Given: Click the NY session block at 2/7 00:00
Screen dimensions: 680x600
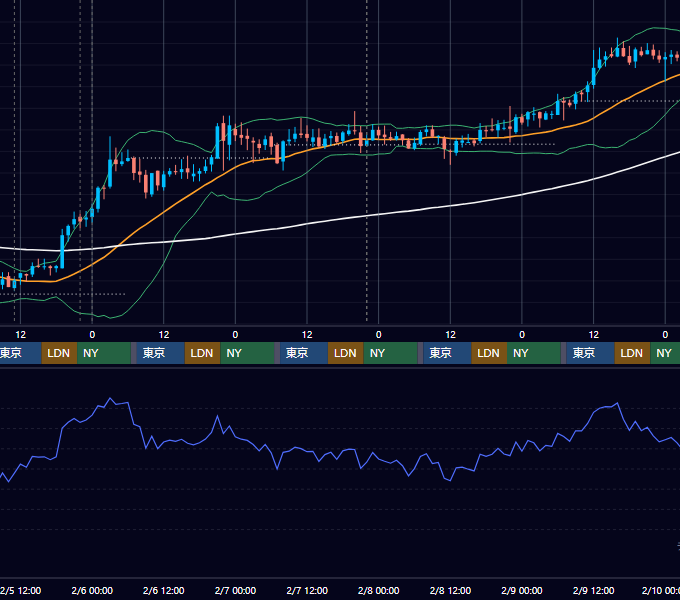Looking at the screenshot, I should [247, 353].
